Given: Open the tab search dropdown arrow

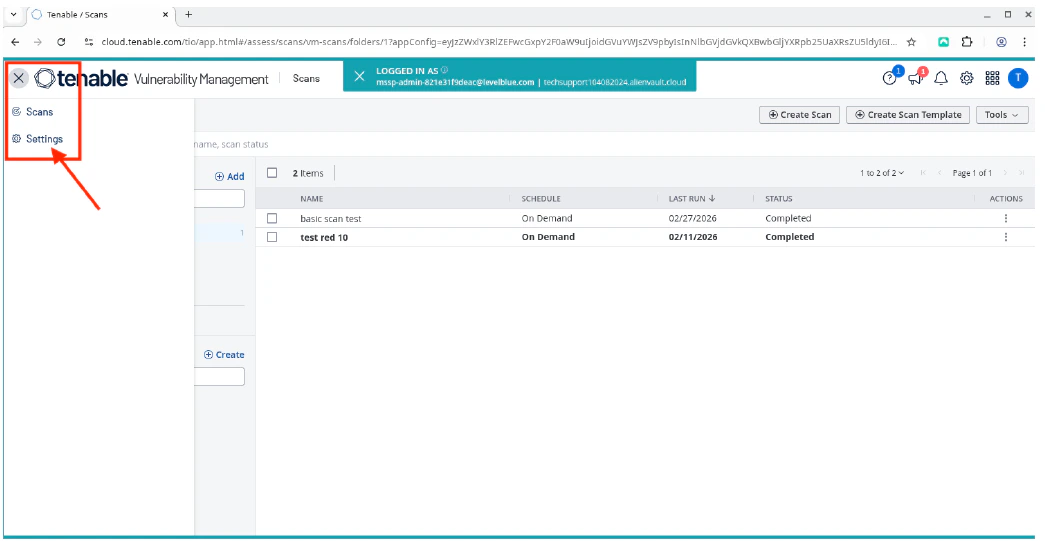Looking at the screenshot, I should point(14,14).
